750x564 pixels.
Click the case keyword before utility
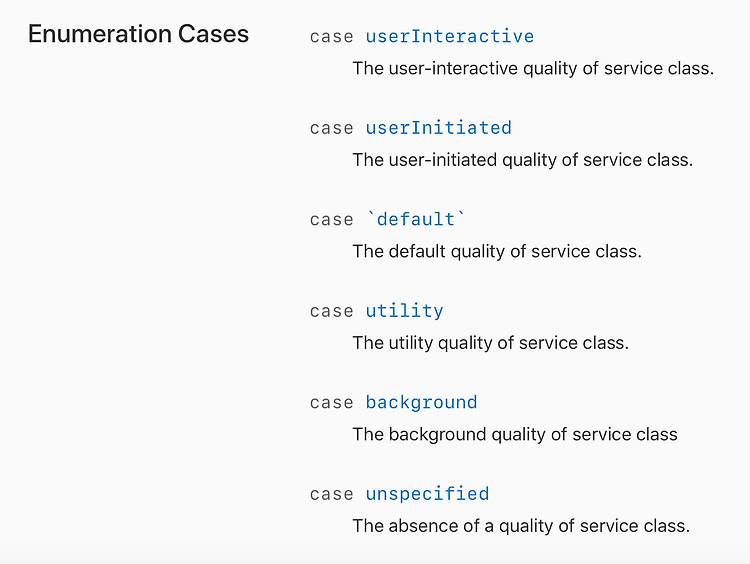point(331,311)
